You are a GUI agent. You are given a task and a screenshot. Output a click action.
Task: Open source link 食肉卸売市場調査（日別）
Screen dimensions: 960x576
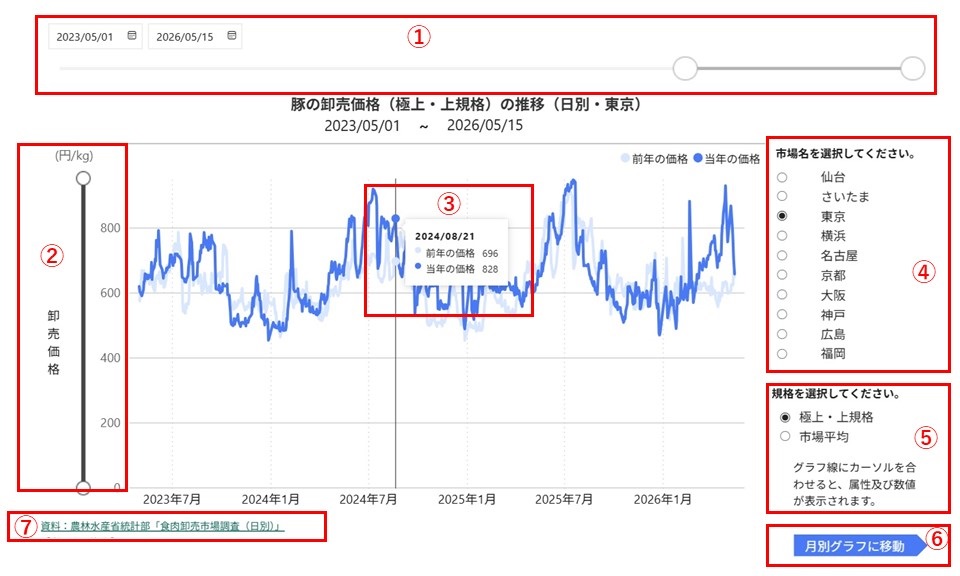point(162,526)
